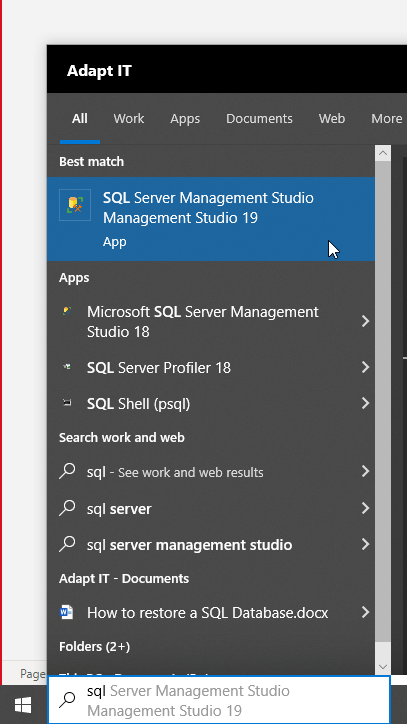Open the More filter dropdown
Image resolution: width=407 pixels, height=724 pixels.
[x=387, y=119]
